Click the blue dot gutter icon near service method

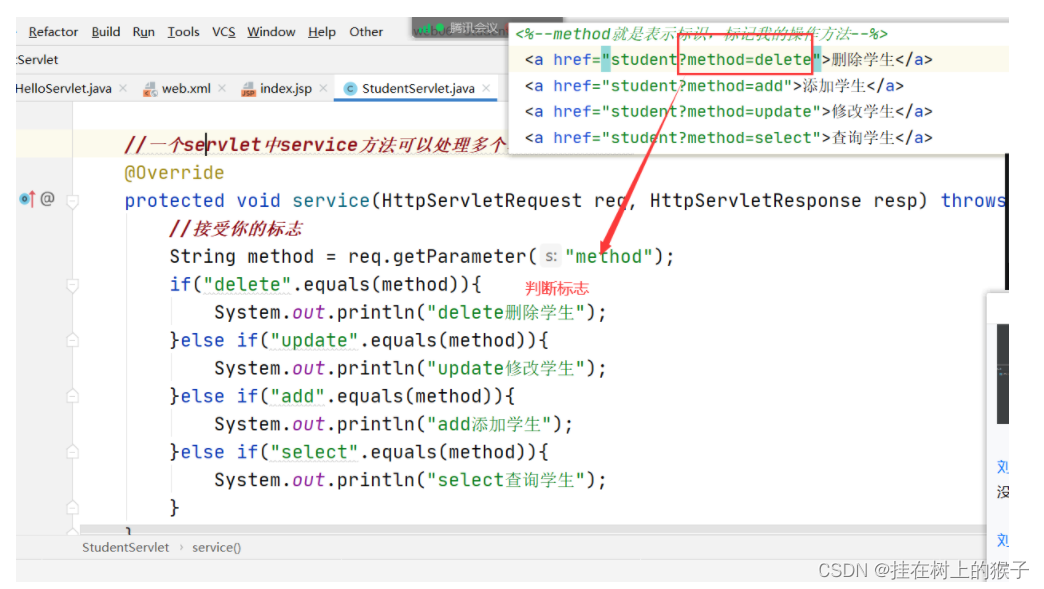point(24,201)
